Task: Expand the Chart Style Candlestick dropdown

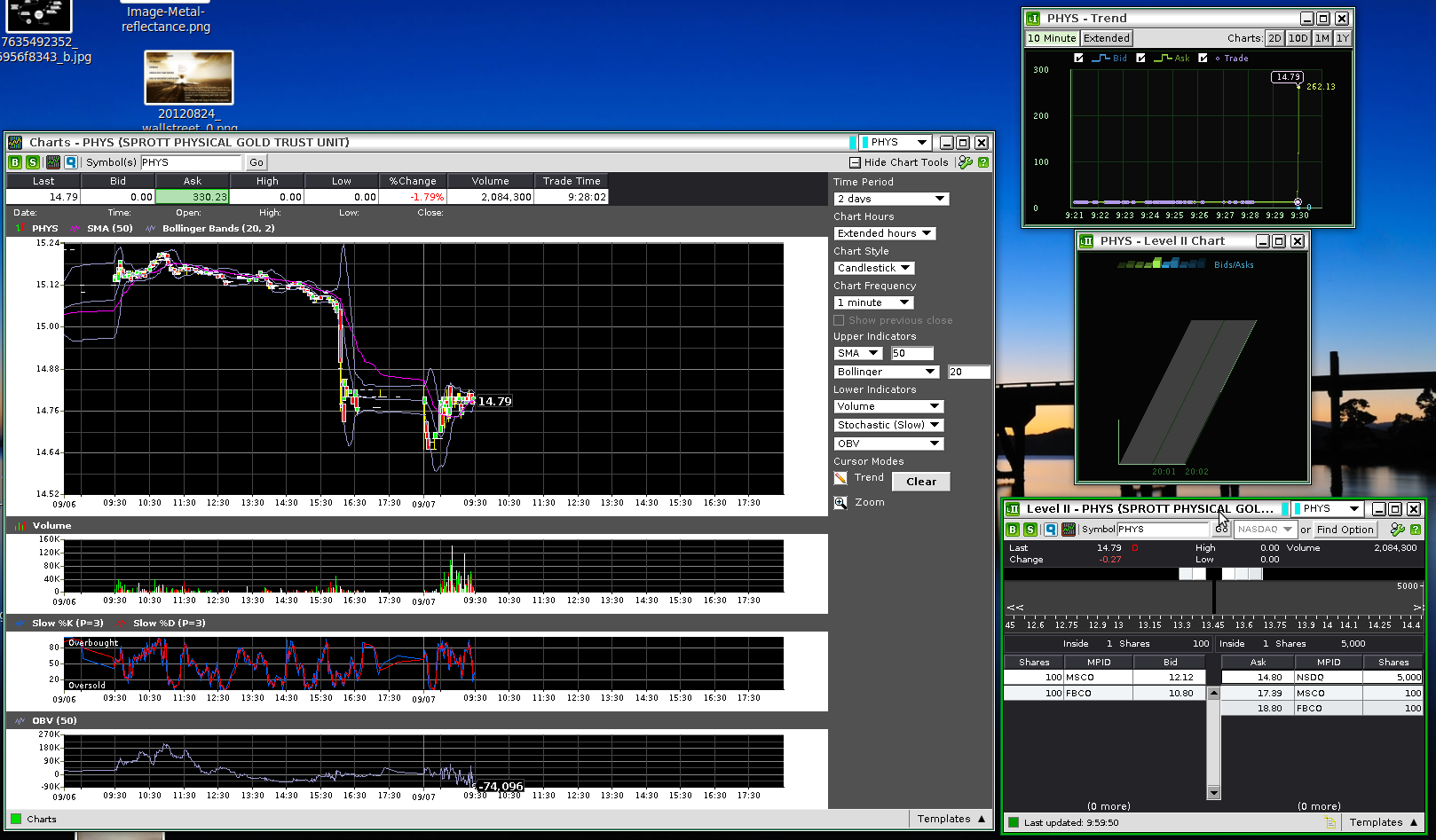Action: (874, 268)
